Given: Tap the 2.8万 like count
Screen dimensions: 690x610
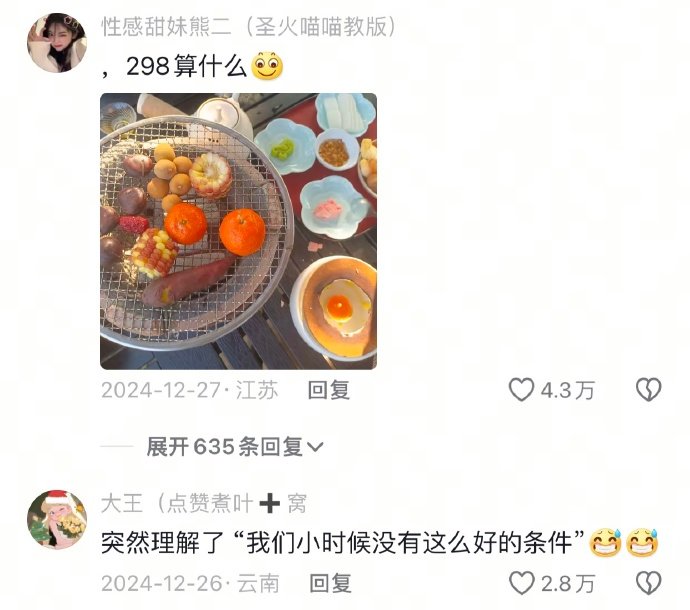Looking at the screenshot, I should point(568,584).
